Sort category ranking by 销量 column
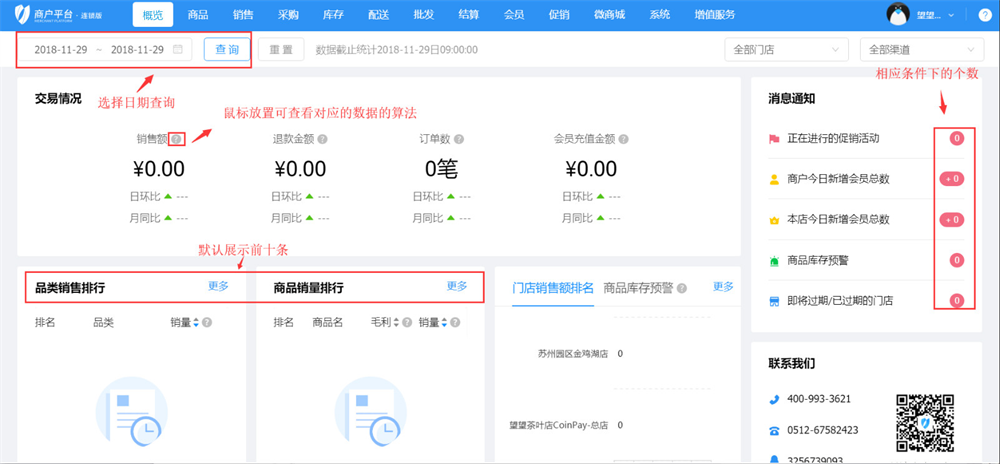This screenshot has width=1000, height=464. [196, 323]
